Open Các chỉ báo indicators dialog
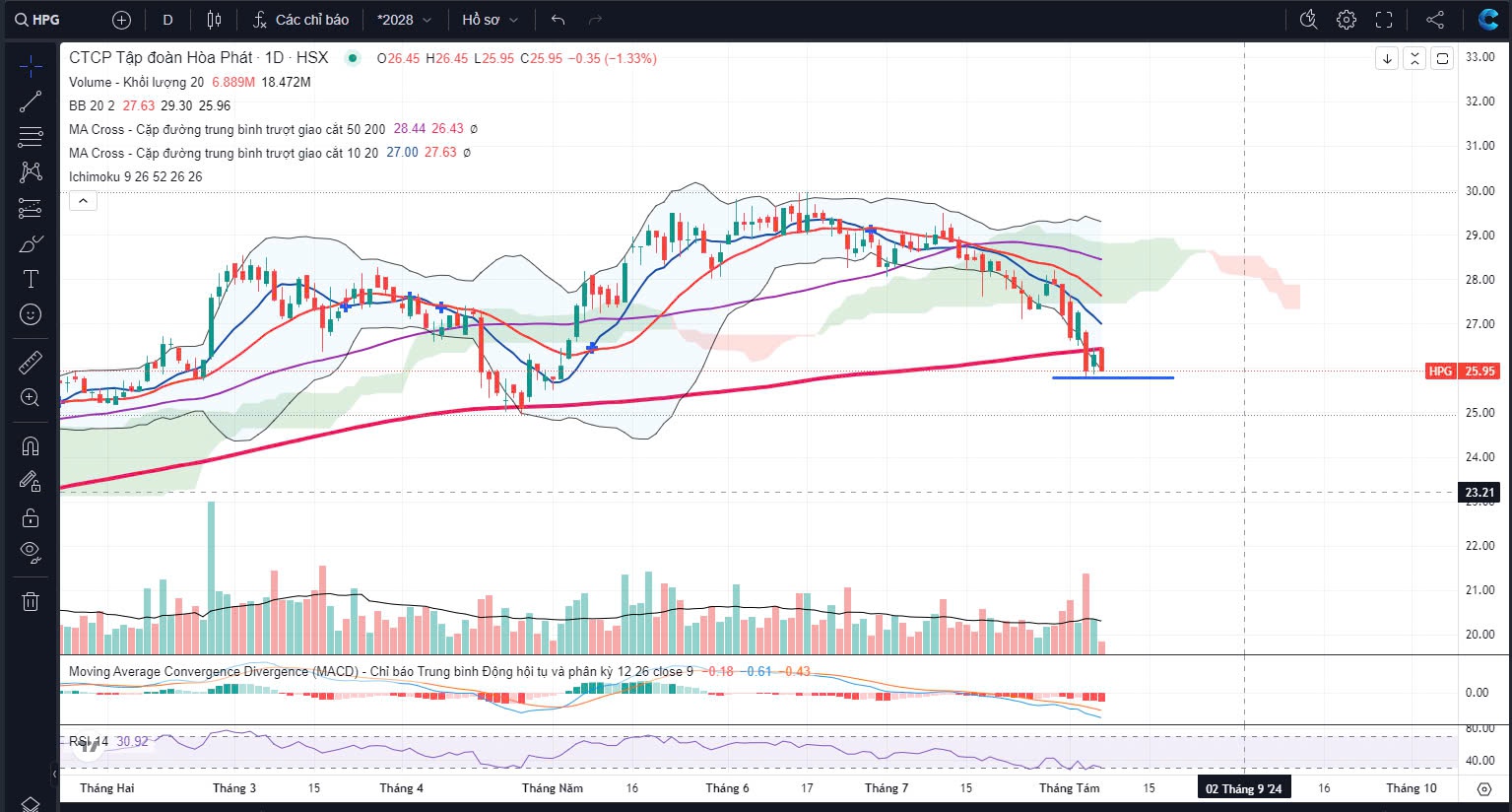Image resolution: width=1512 pixels, height=812 pixels. [301, 20]
